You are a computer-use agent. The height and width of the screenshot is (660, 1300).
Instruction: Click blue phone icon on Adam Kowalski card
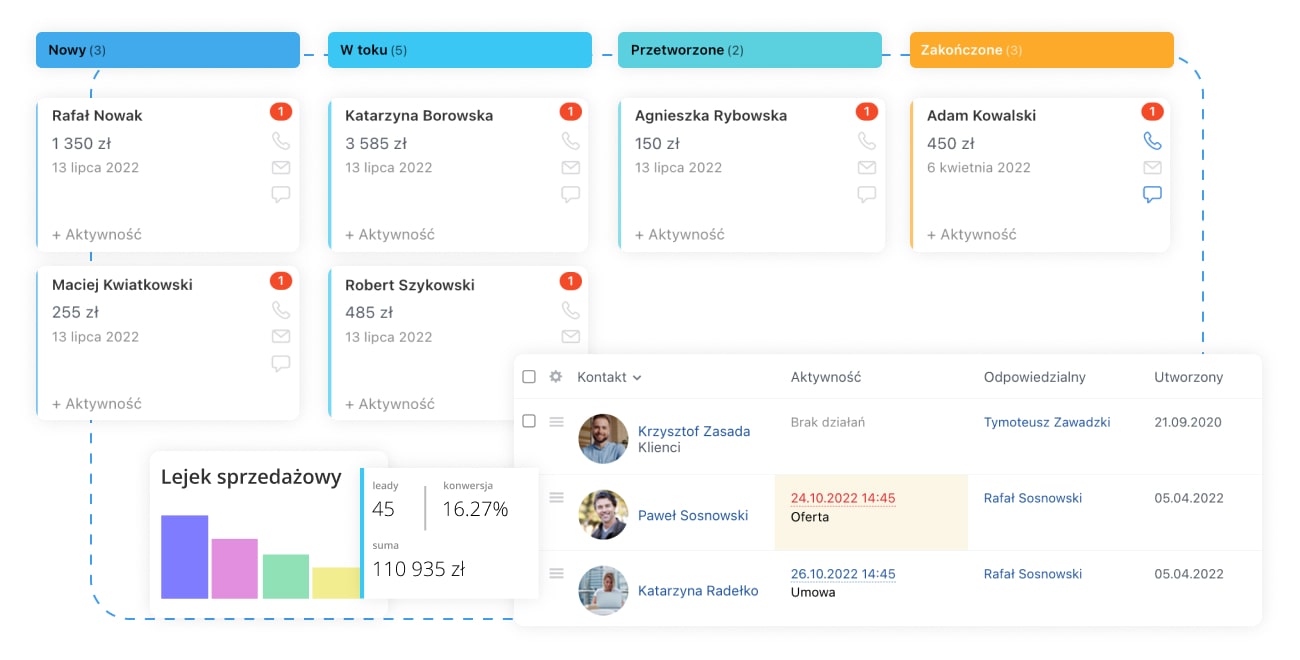(1152, 141)
